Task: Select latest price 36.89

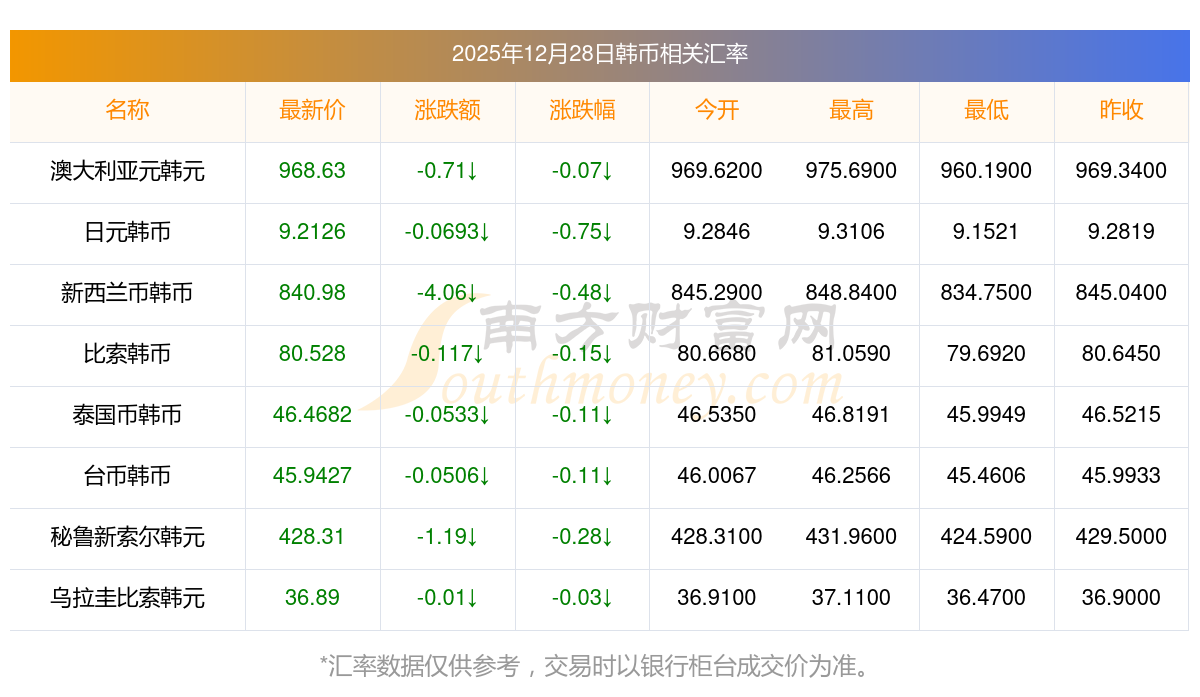Action: 312,598
